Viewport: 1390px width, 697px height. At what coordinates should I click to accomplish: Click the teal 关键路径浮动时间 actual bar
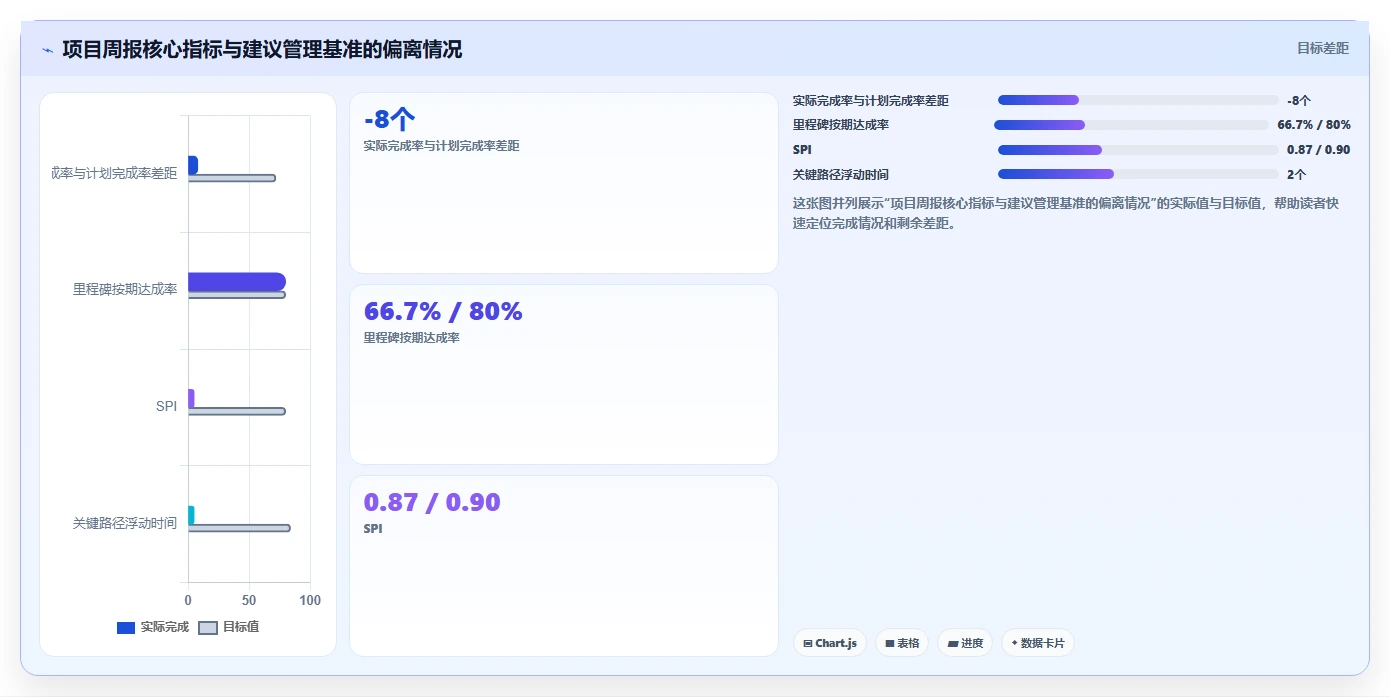[191, 515]
